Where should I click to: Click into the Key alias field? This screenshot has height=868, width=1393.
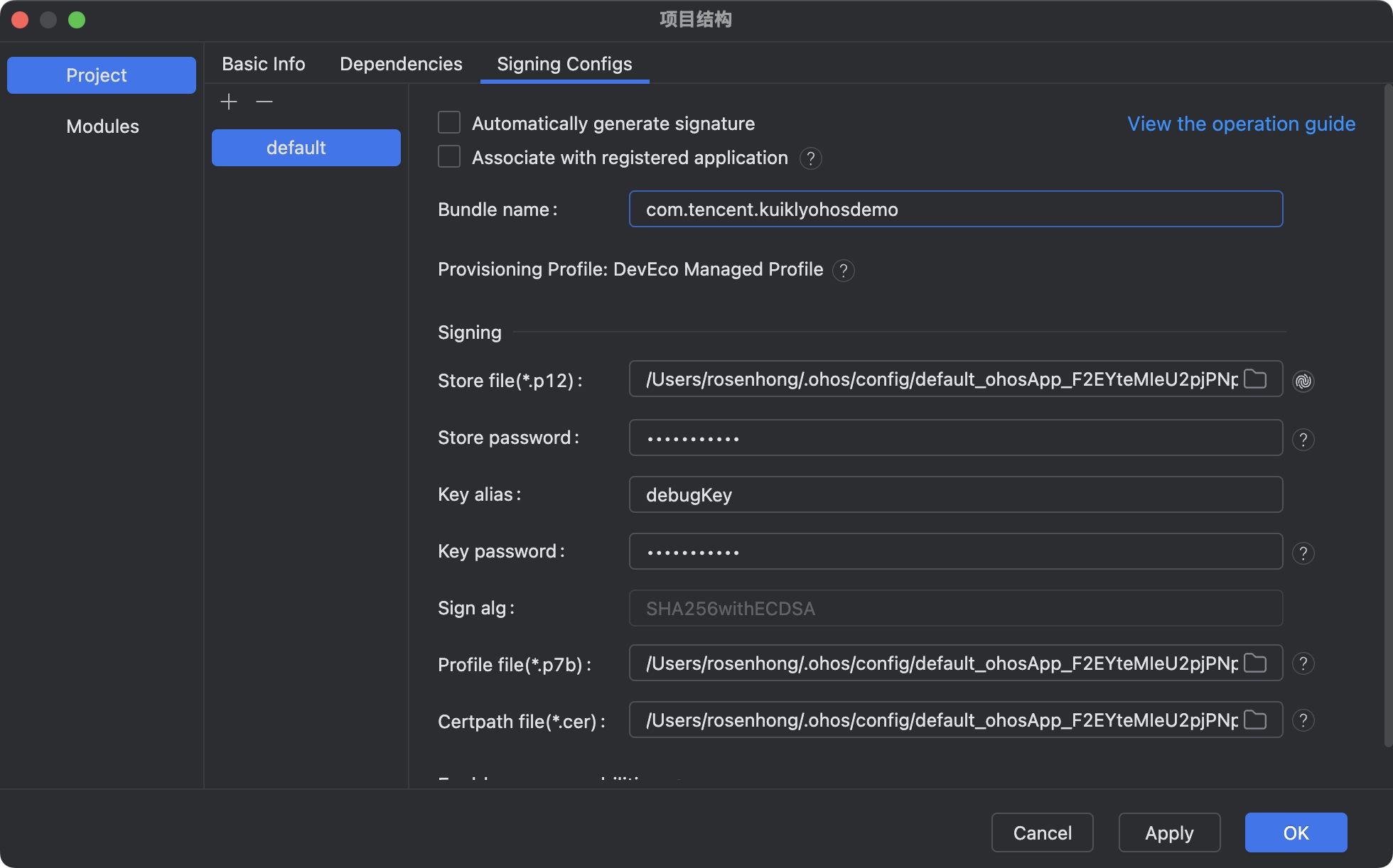(x=955, y=495)
